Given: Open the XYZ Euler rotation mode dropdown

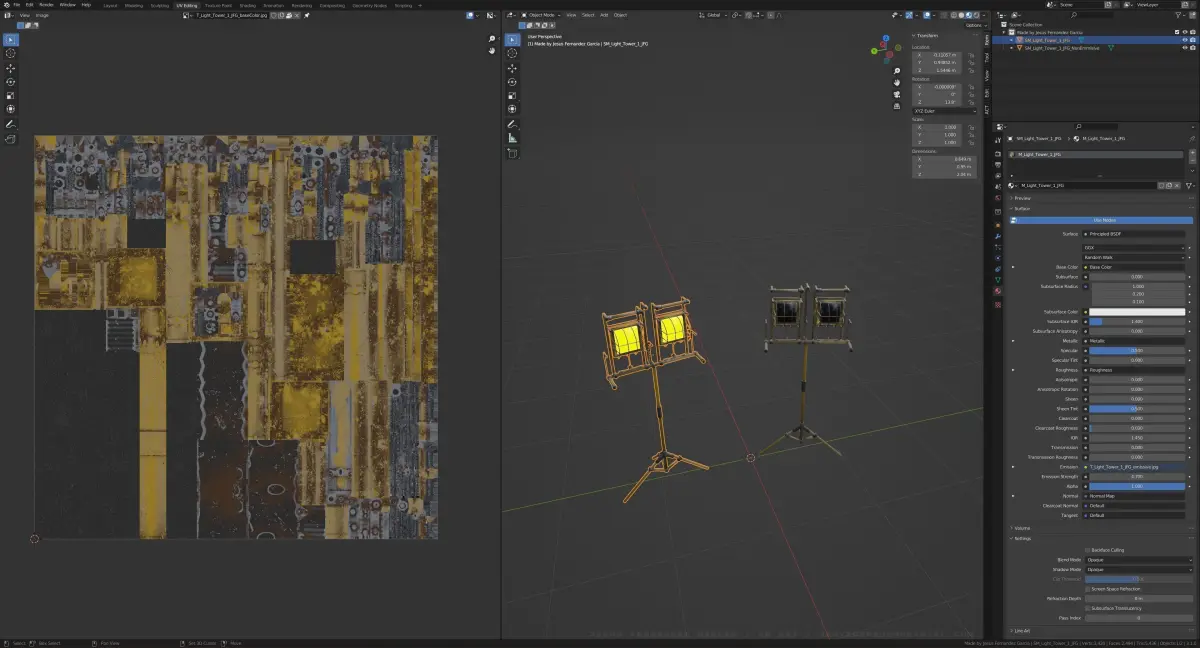Looking at the screenshot, I should [944, 111].
